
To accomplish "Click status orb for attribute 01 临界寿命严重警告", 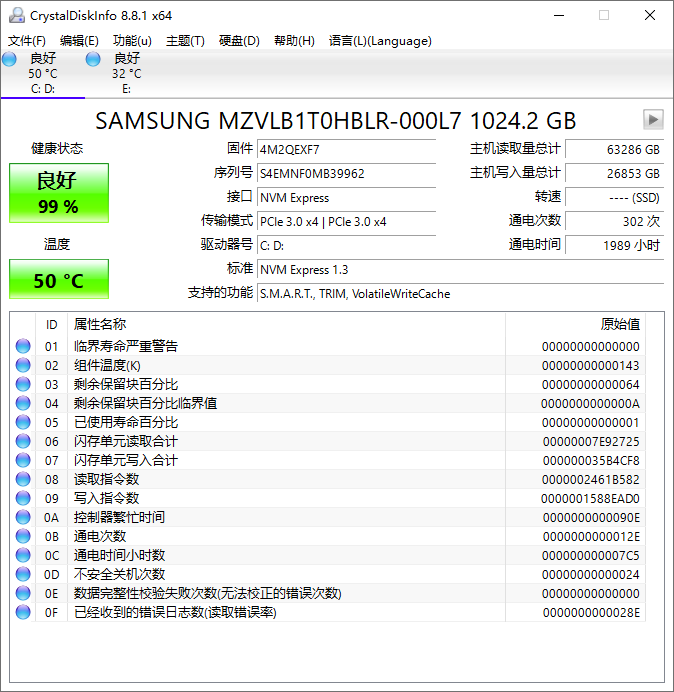I will pos(23,347).
